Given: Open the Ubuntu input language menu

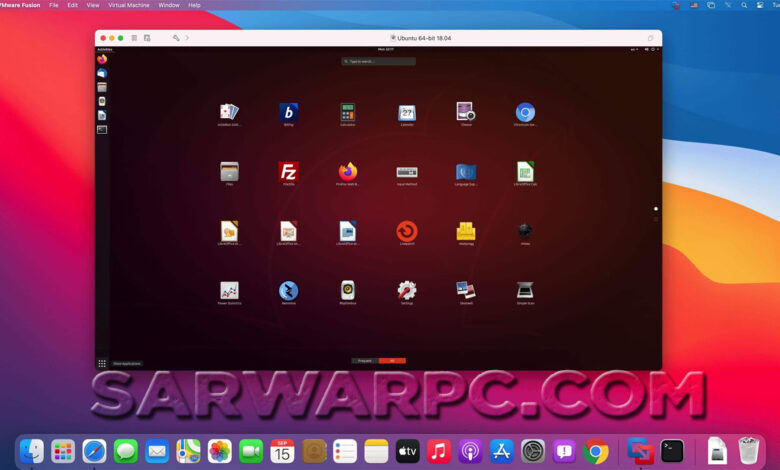Looking at the screenshot, I should [x=634, y=49].
